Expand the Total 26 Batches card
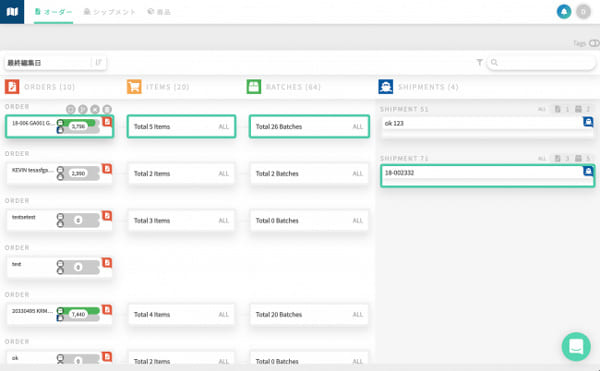Image resolution: width=600 pixels, height=371 pixels. [309, 126]
